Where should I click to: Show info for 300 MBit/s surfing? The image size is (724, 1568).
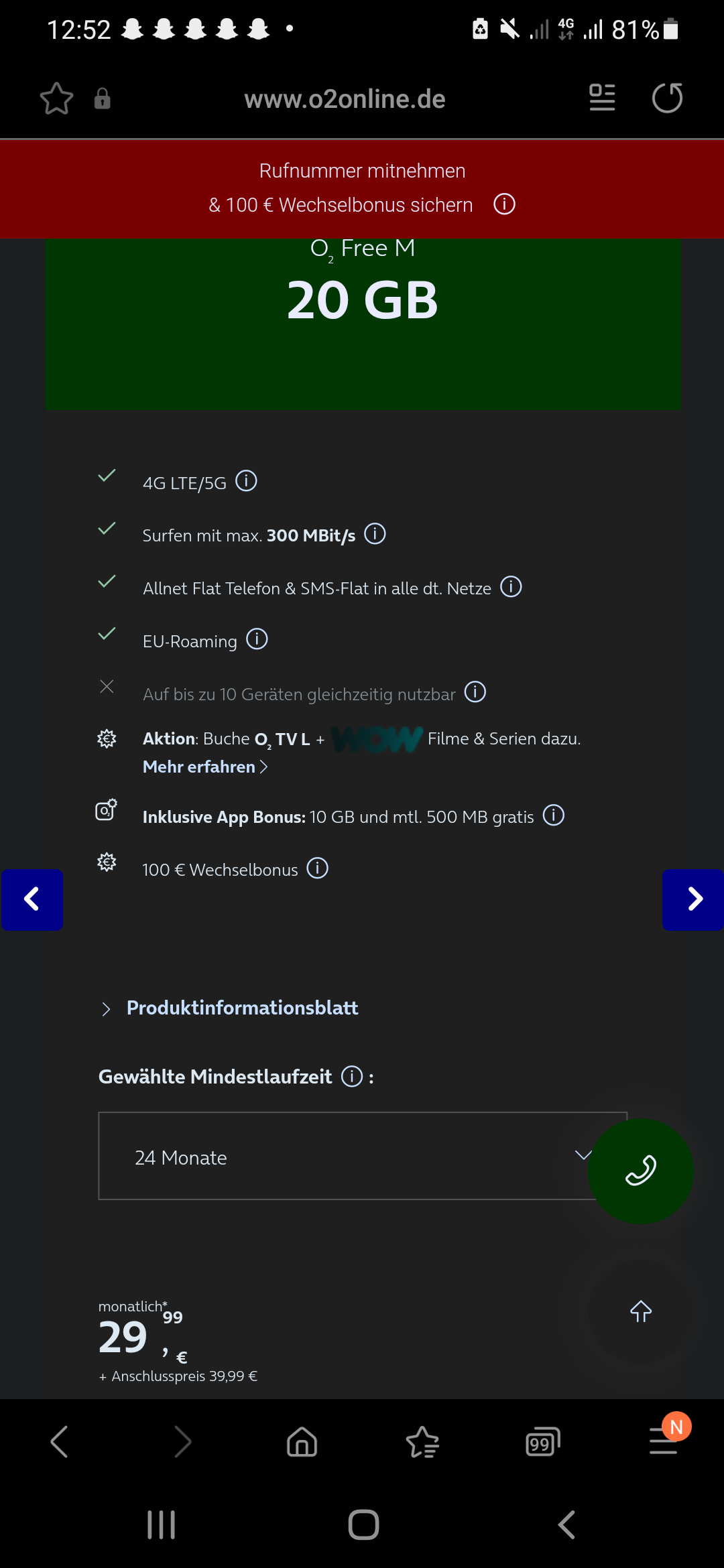coord(375,534)
